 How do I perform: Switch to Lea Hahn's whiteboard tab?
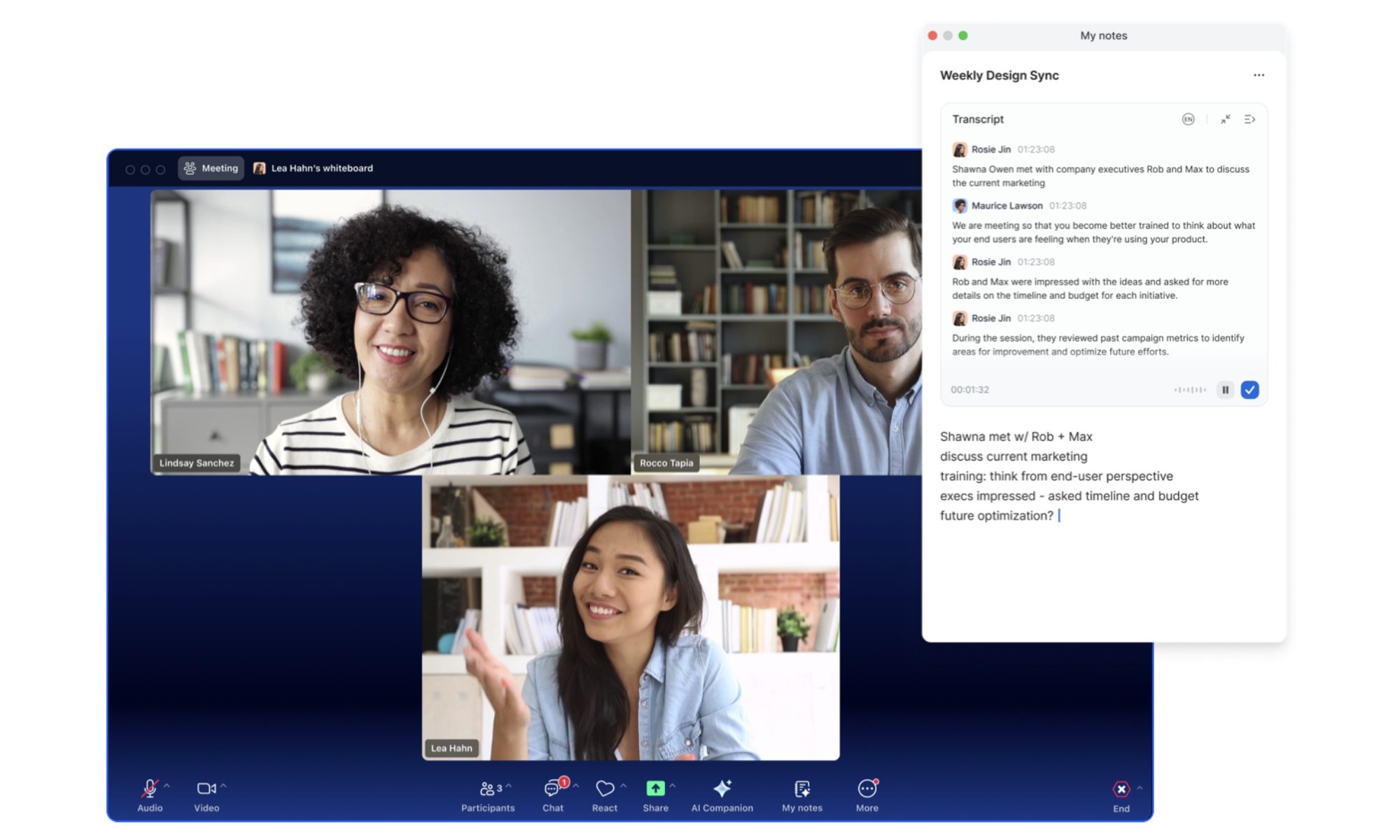313,168
